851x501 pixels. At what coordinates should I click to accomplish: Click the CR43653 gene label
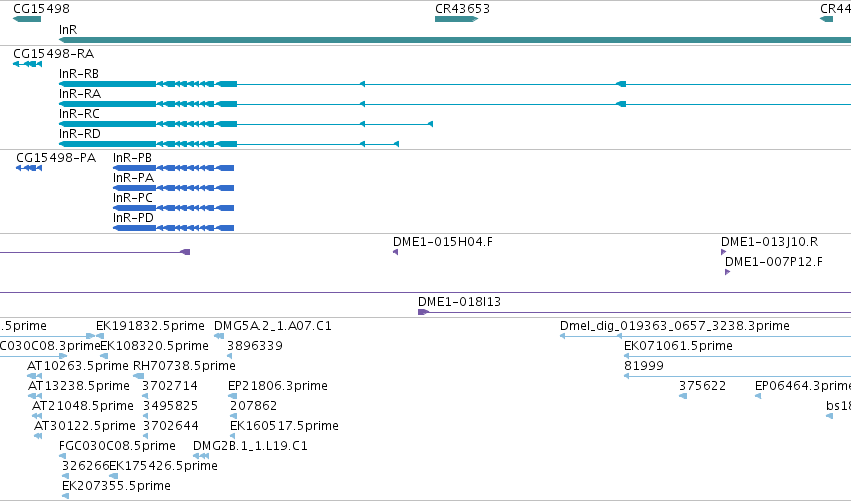(x=462, y=9)
